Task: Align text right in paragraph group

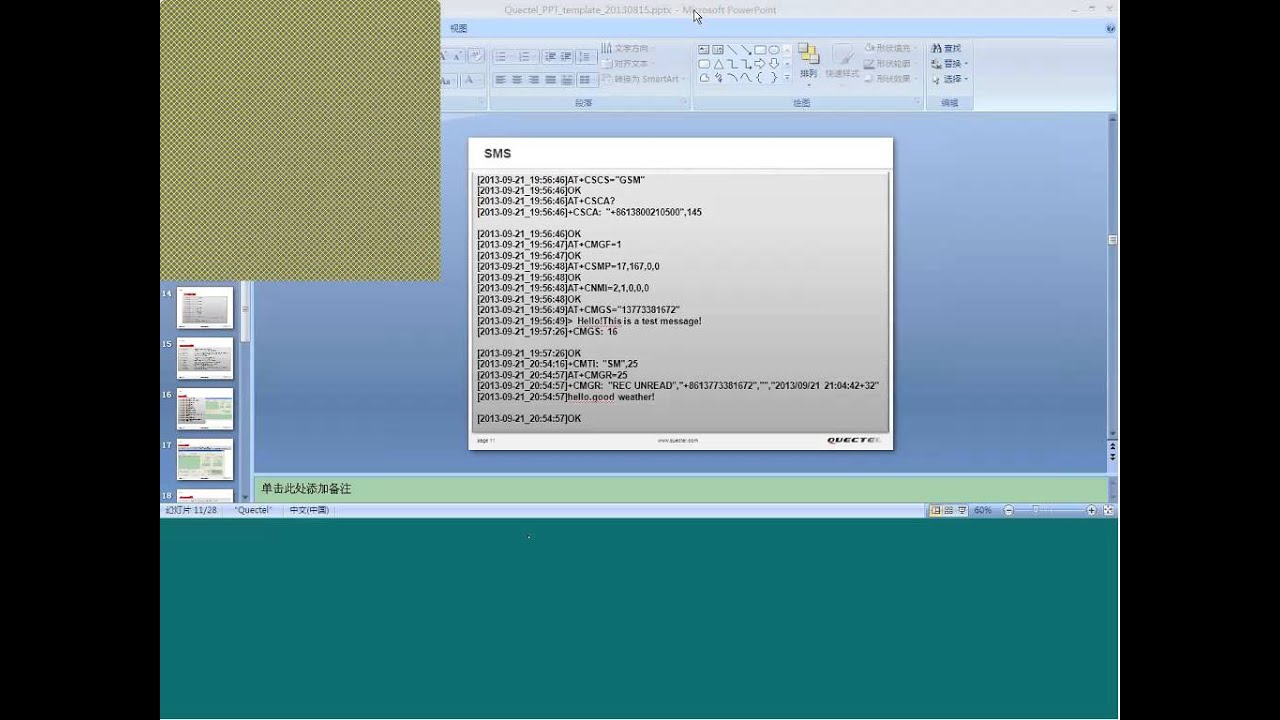Action: [x=533, y=80]
